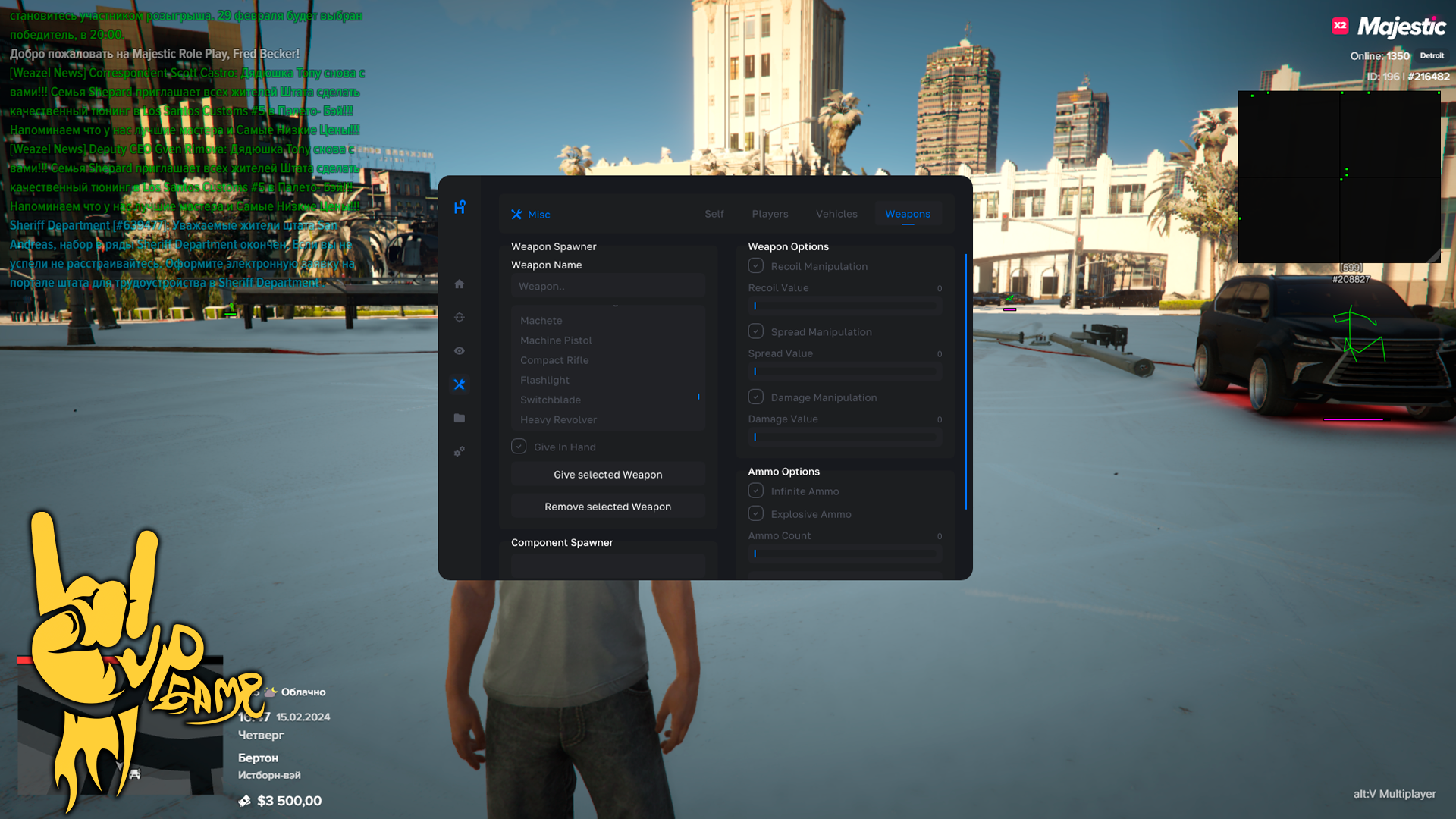The image size is (1456, 819).
Task: Toggle Recoil Manipulation checkbox
Action: pos(756,265)
